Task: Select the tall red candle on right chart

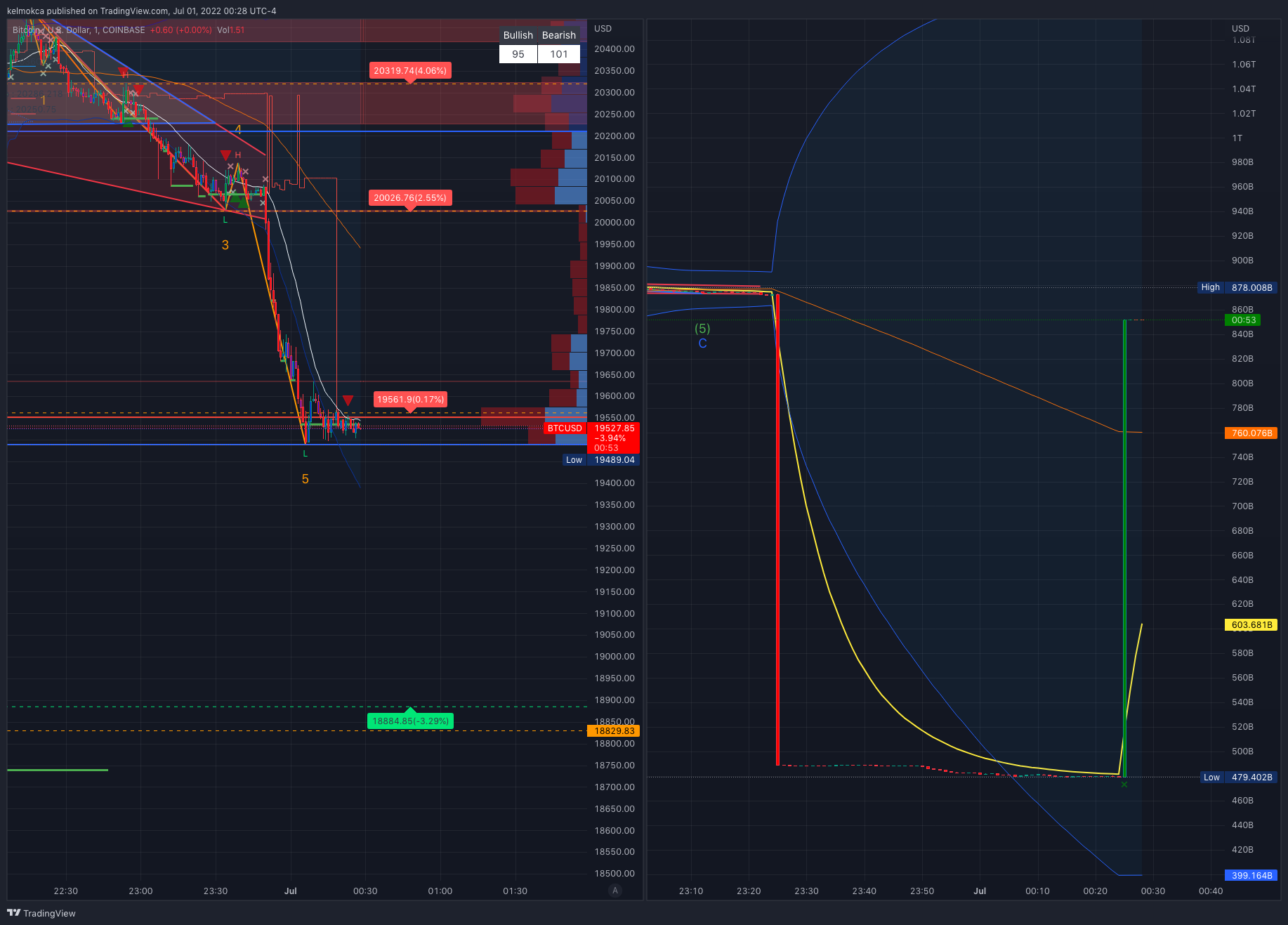Action: point(777,530)
